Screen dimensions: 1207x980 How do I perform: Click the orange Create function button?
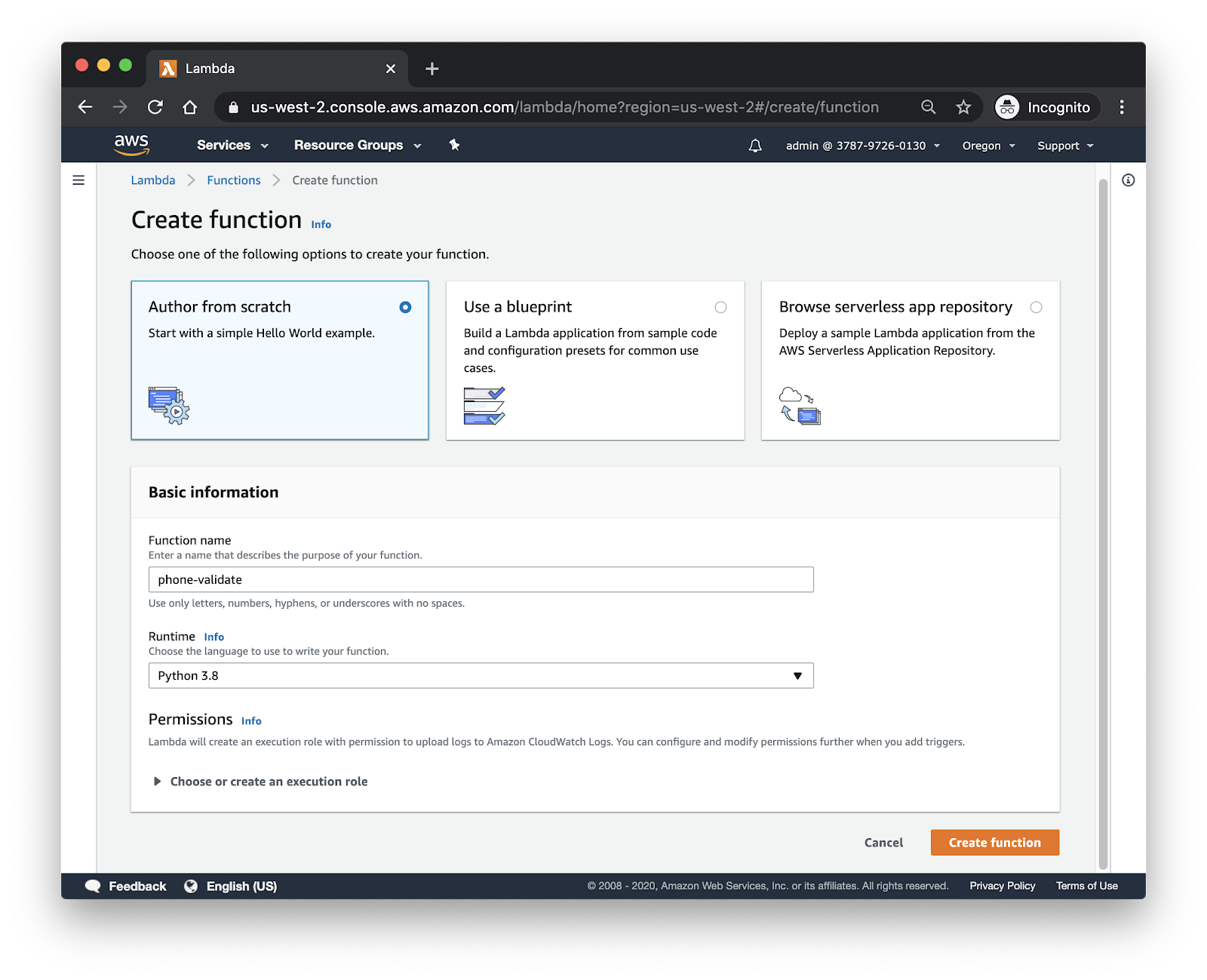pos(995,843)
